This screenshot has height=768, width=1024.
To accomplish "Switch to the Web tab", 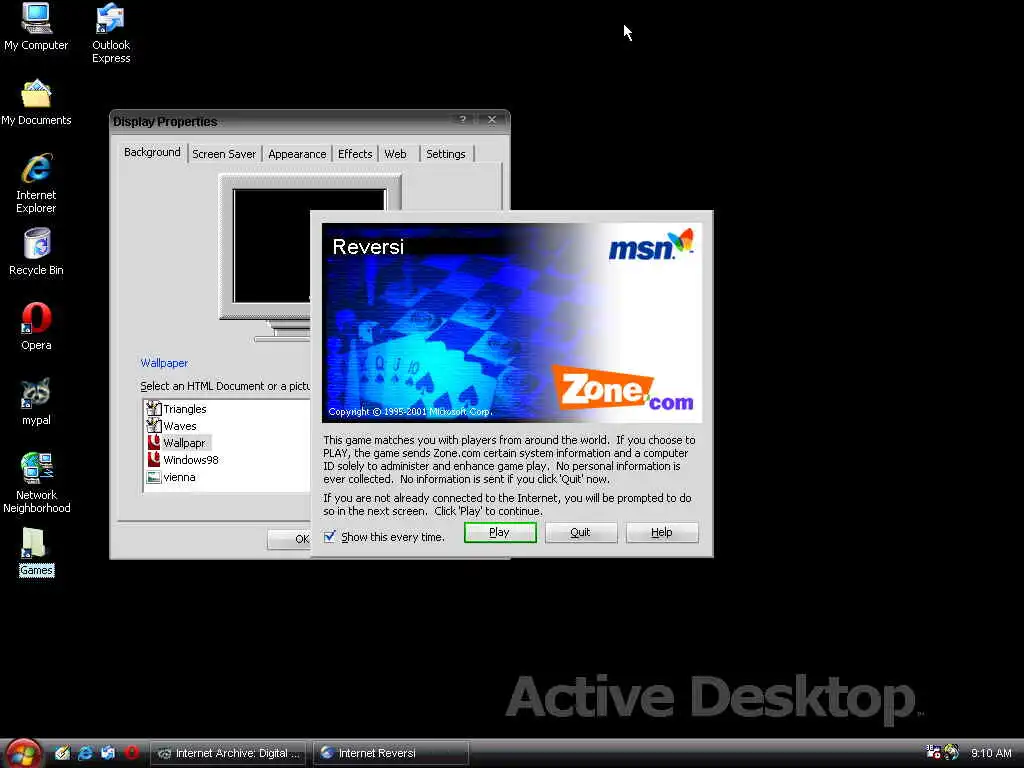I will pyautogui.click(x=396, y=154).
